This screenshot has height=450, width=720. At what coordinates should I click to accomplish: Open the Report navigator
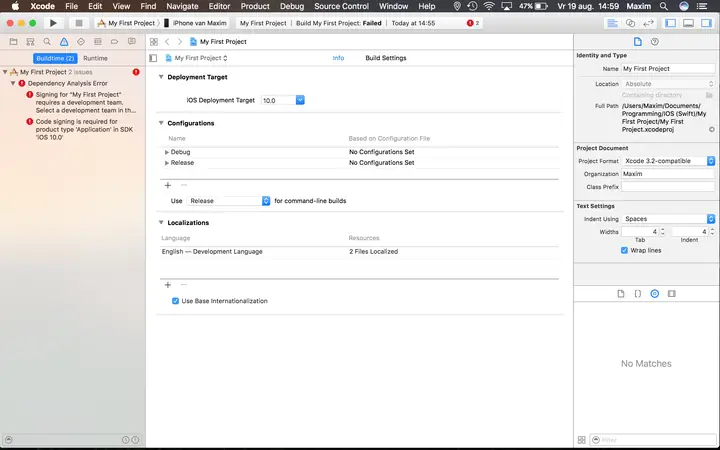point(132,42)
